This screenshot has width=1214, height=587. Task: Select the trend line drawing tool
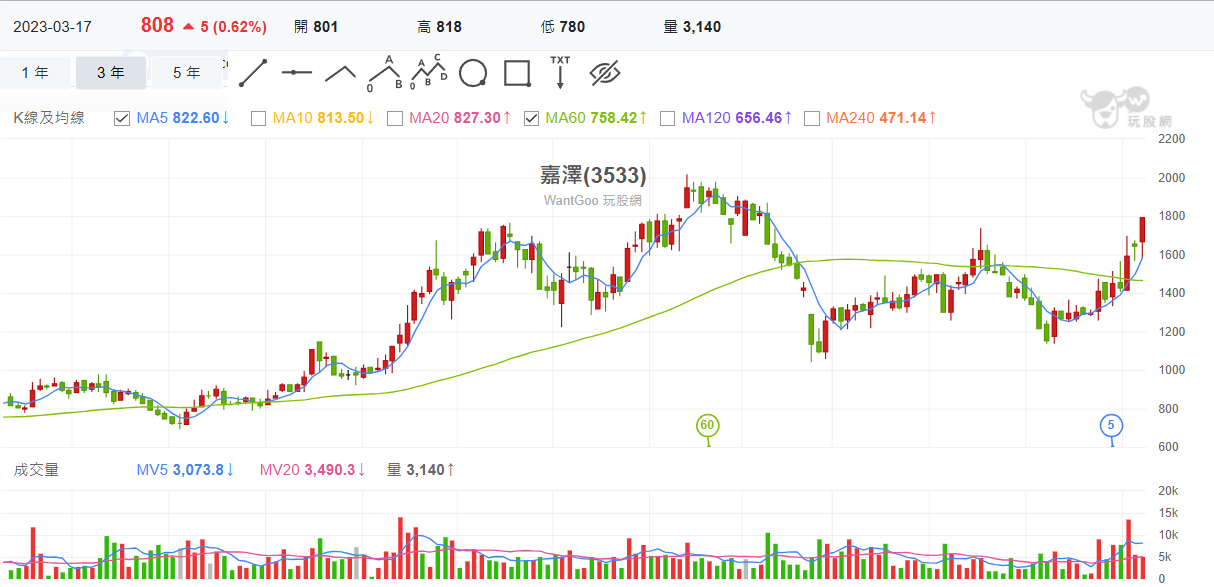click(x=253, y=74)
